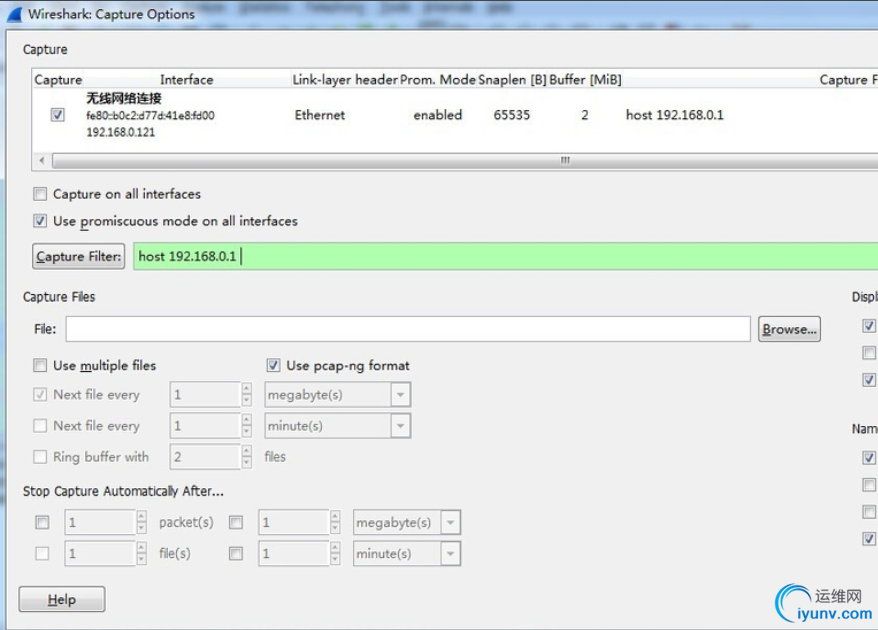Check stop after megabyte(s) checkbox

point(236,522)
